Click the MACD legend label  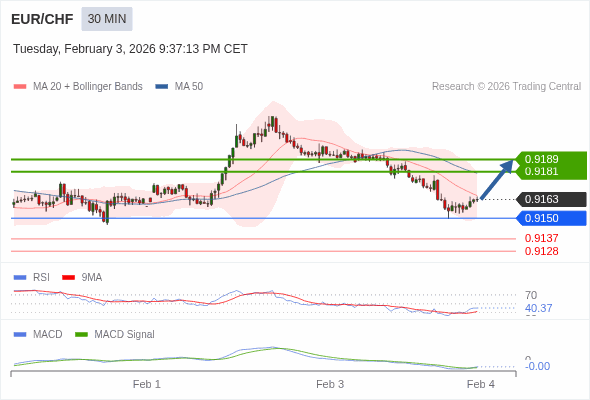pos(48,335)
